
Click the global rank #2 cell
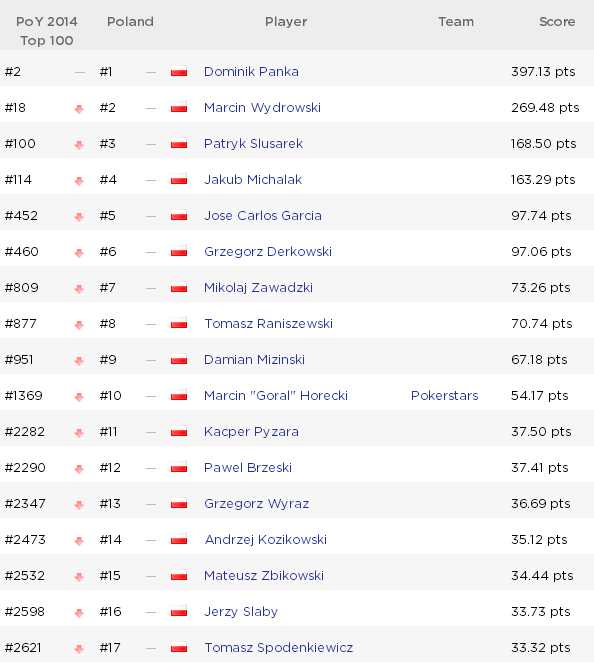click(13, 71)
